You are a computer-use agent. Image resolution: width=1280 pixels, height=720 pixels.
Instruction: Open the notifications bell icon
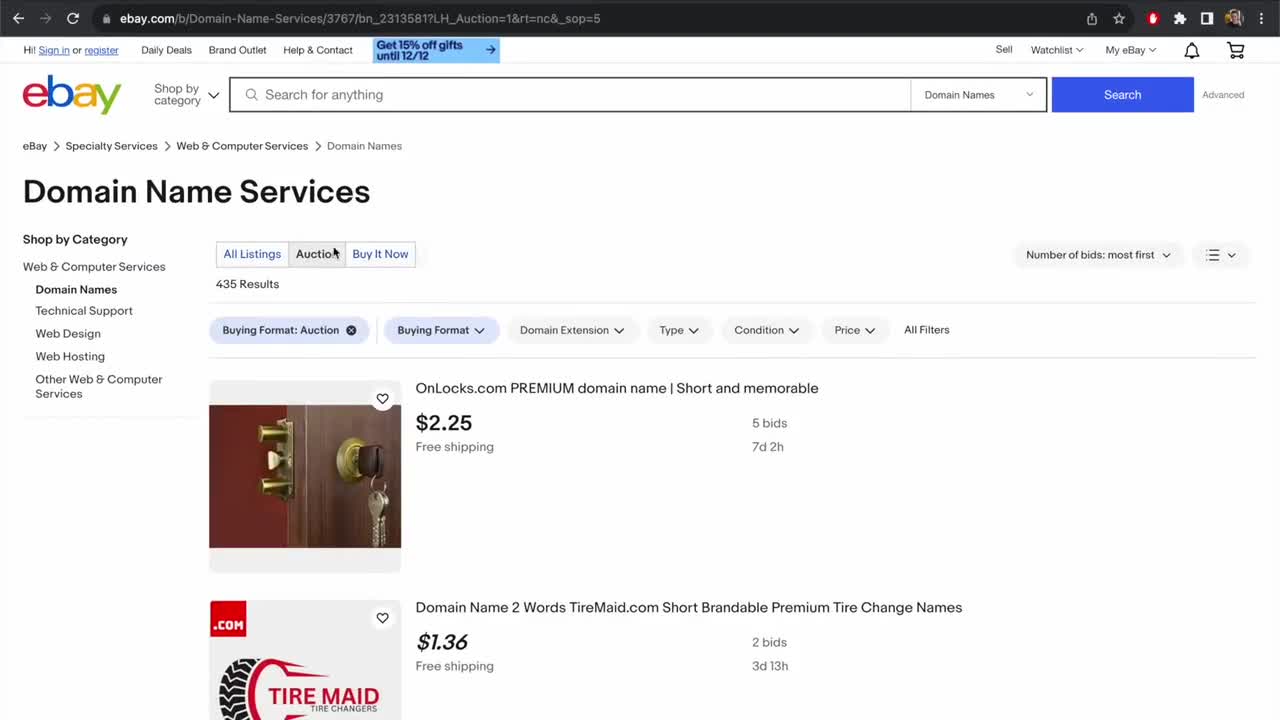(1191, 50)
